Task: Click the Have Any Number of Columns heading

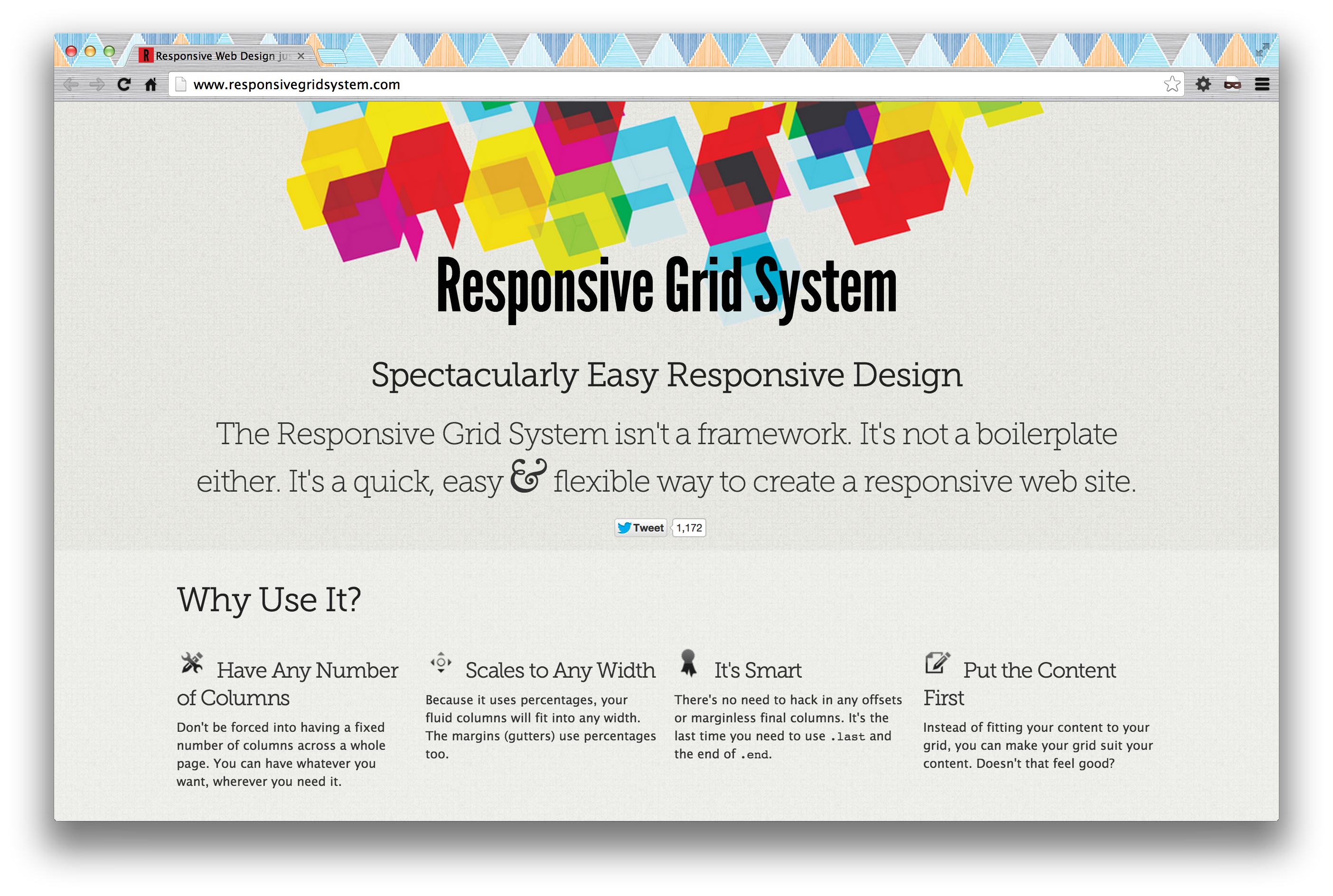Action: pyautogui.click(x=288, y=683)
